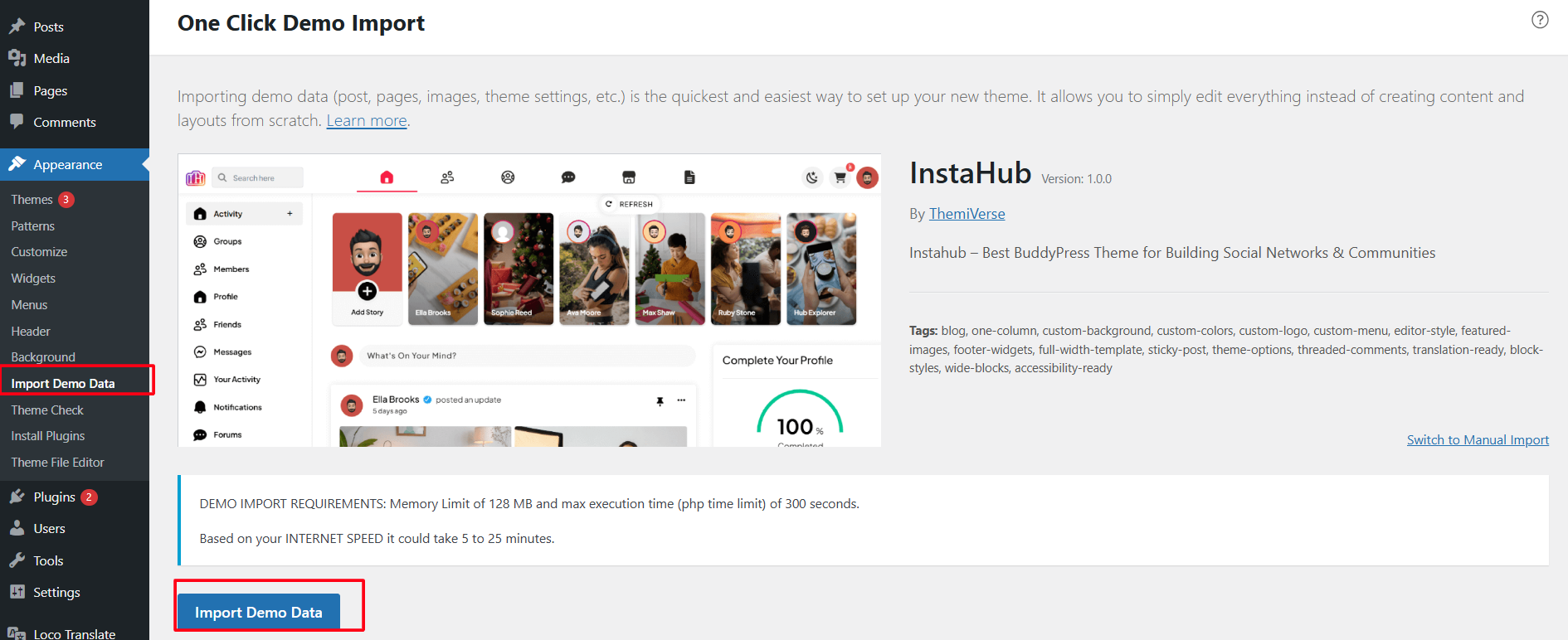The height and width of the screenshot is (640, 1568).
Task: Open the ThemiVerse author link
Action: pyautogui.click(x=967, y=214)
